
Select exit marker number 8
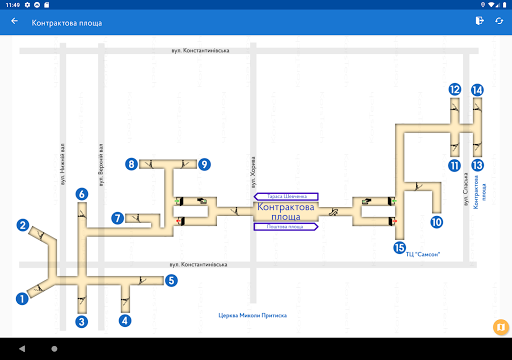[131, 164]
